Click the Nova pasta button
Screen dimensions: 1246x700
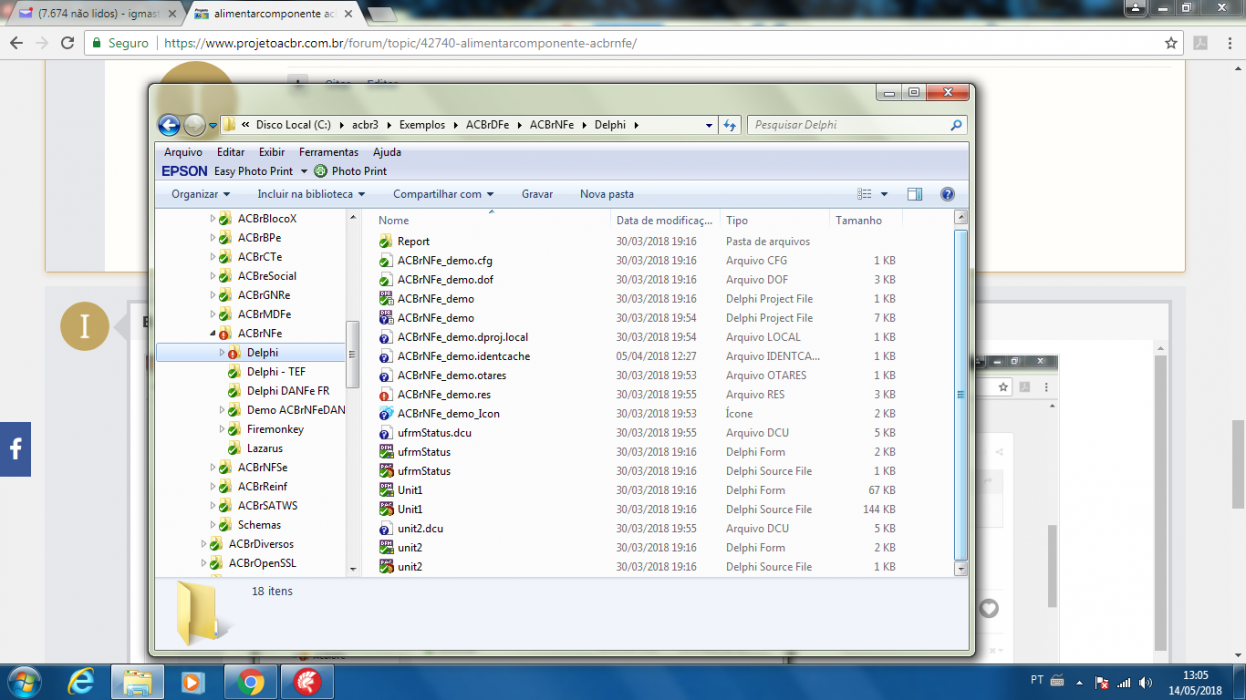point(607,194)
